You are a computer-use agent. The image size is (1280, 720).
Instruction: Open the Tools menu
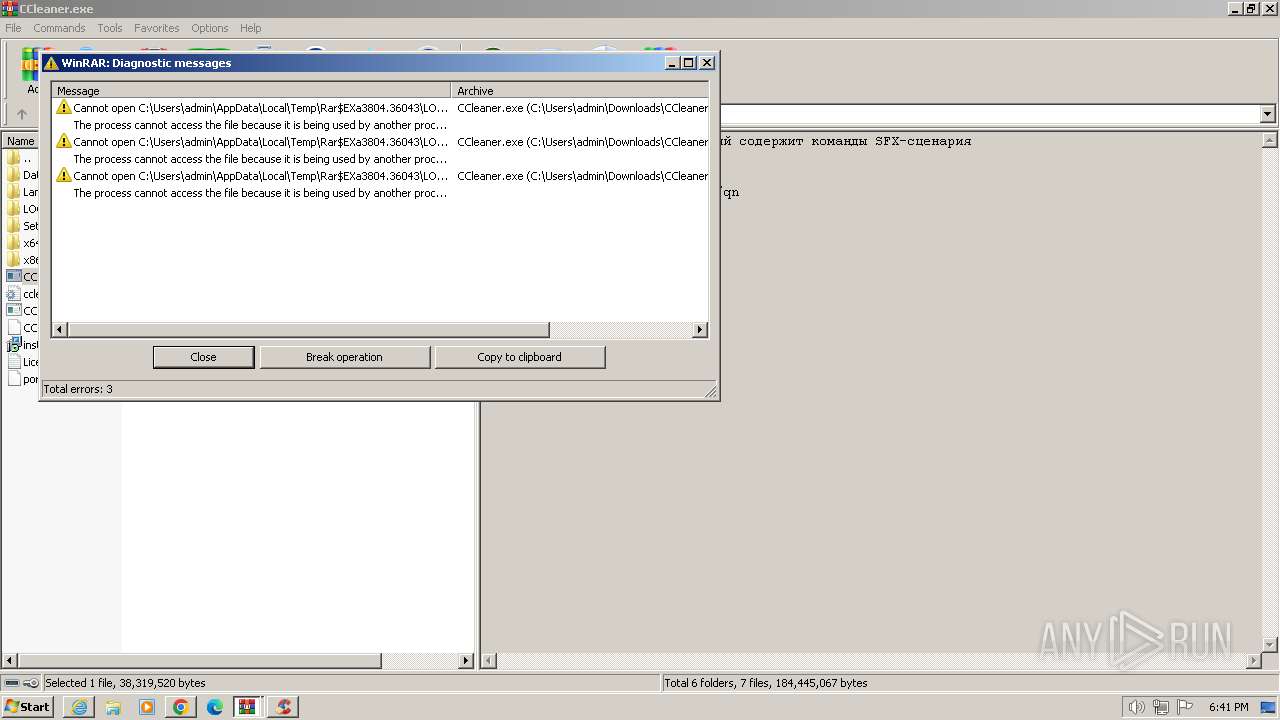[110, 28]
